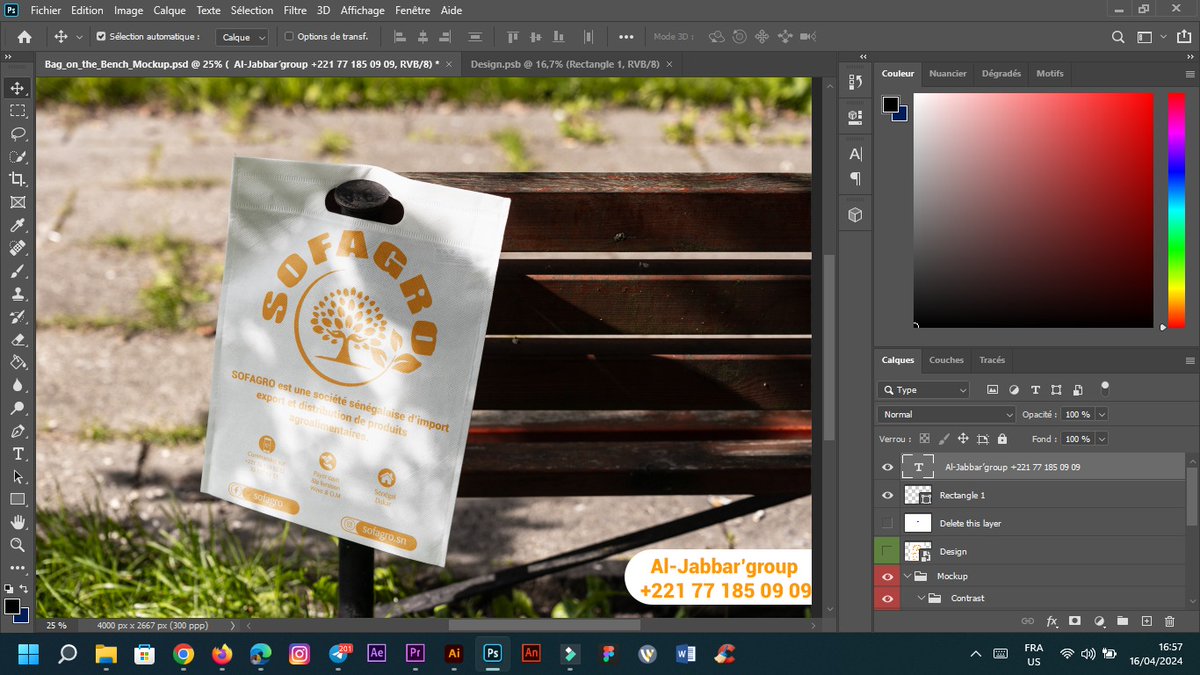Select the Eraser tool

pos(18,340)
